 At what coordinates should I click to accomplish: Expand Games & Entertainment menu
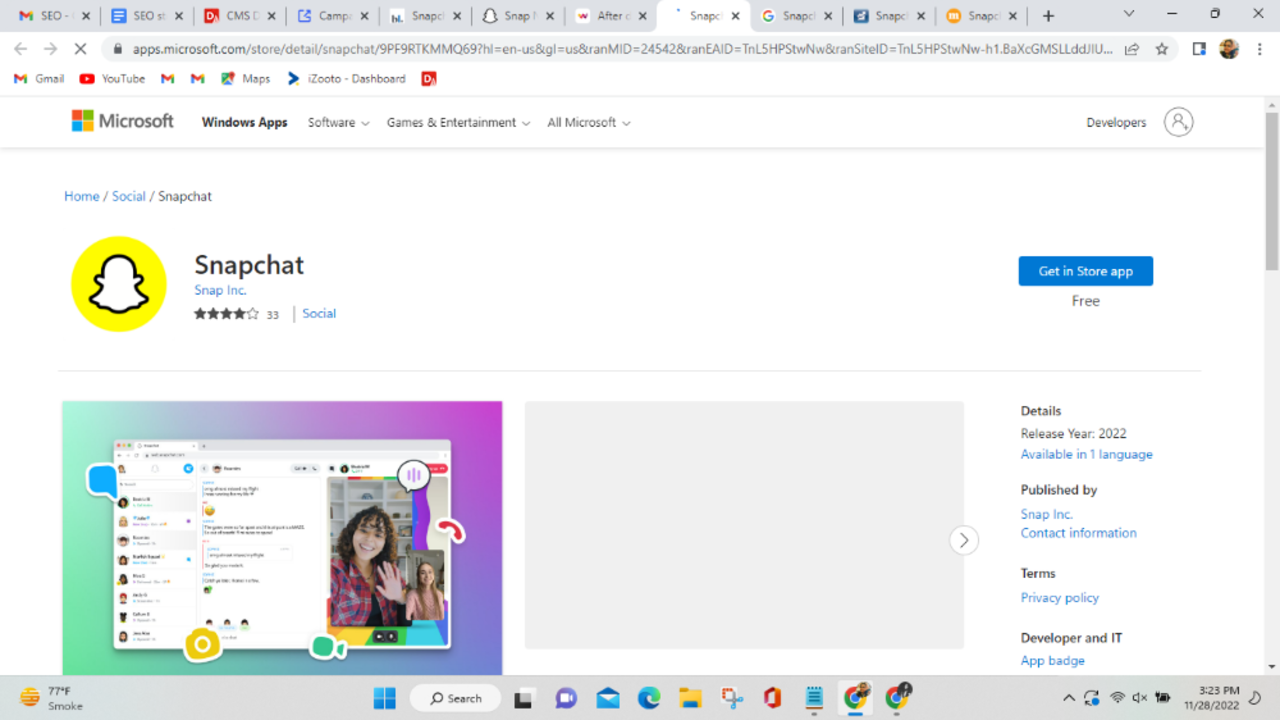click(x=458, y=122)
